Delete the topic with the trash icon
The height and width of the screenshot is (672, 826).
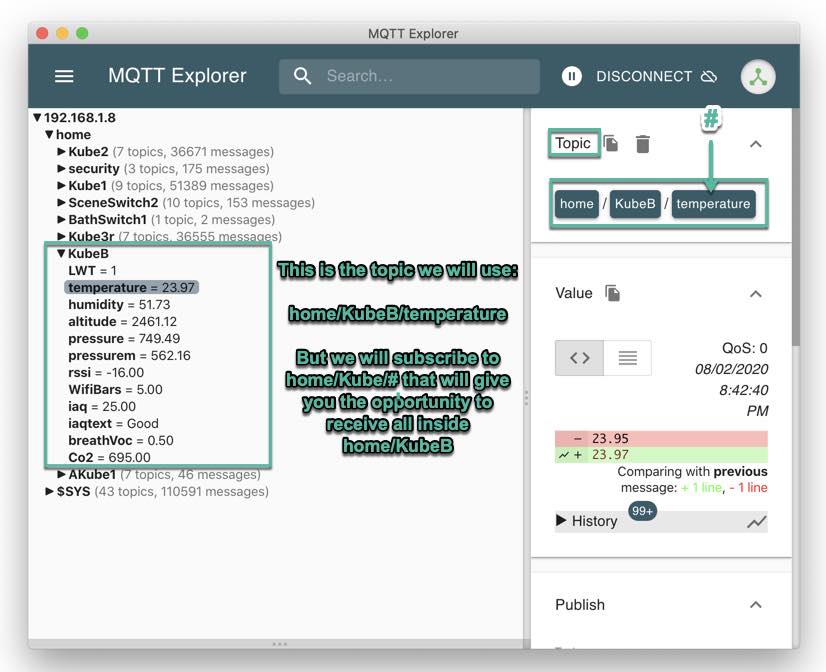tap(642, 144)
